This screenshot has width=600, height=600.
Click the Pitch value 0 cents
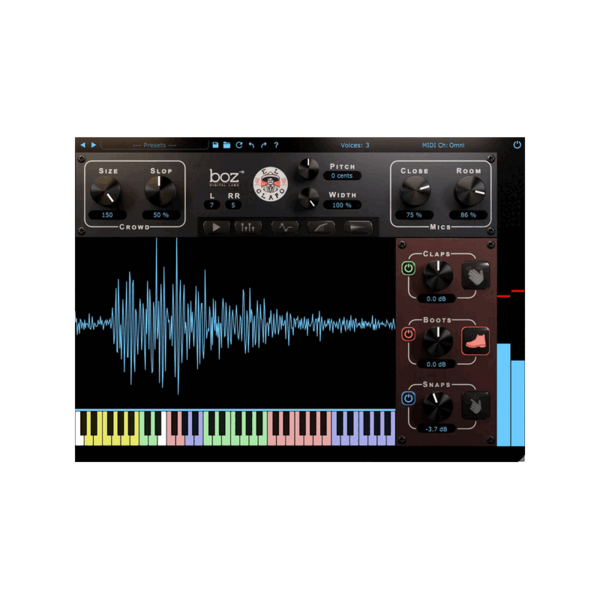click(x=342, y=176)
